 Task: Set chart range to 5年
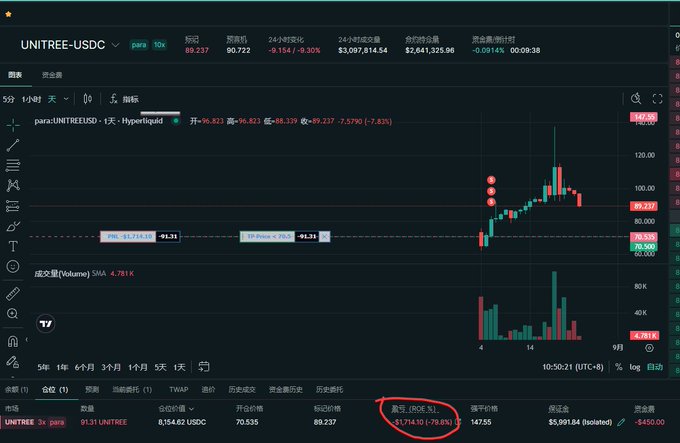pyautogui.click(x=43, y=367)
